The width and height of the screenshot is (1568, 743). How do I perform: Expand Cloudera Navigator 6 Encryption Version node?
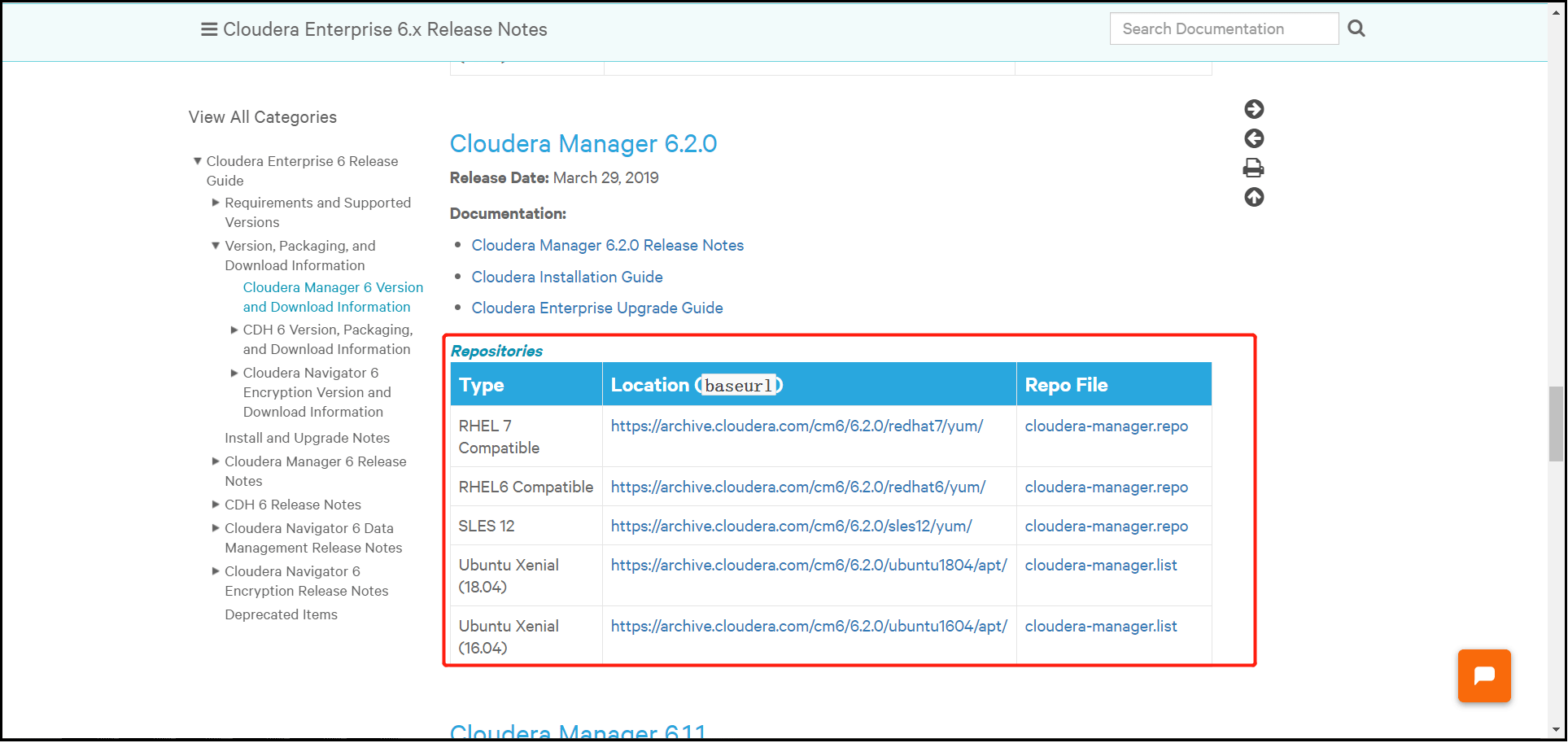234,373
